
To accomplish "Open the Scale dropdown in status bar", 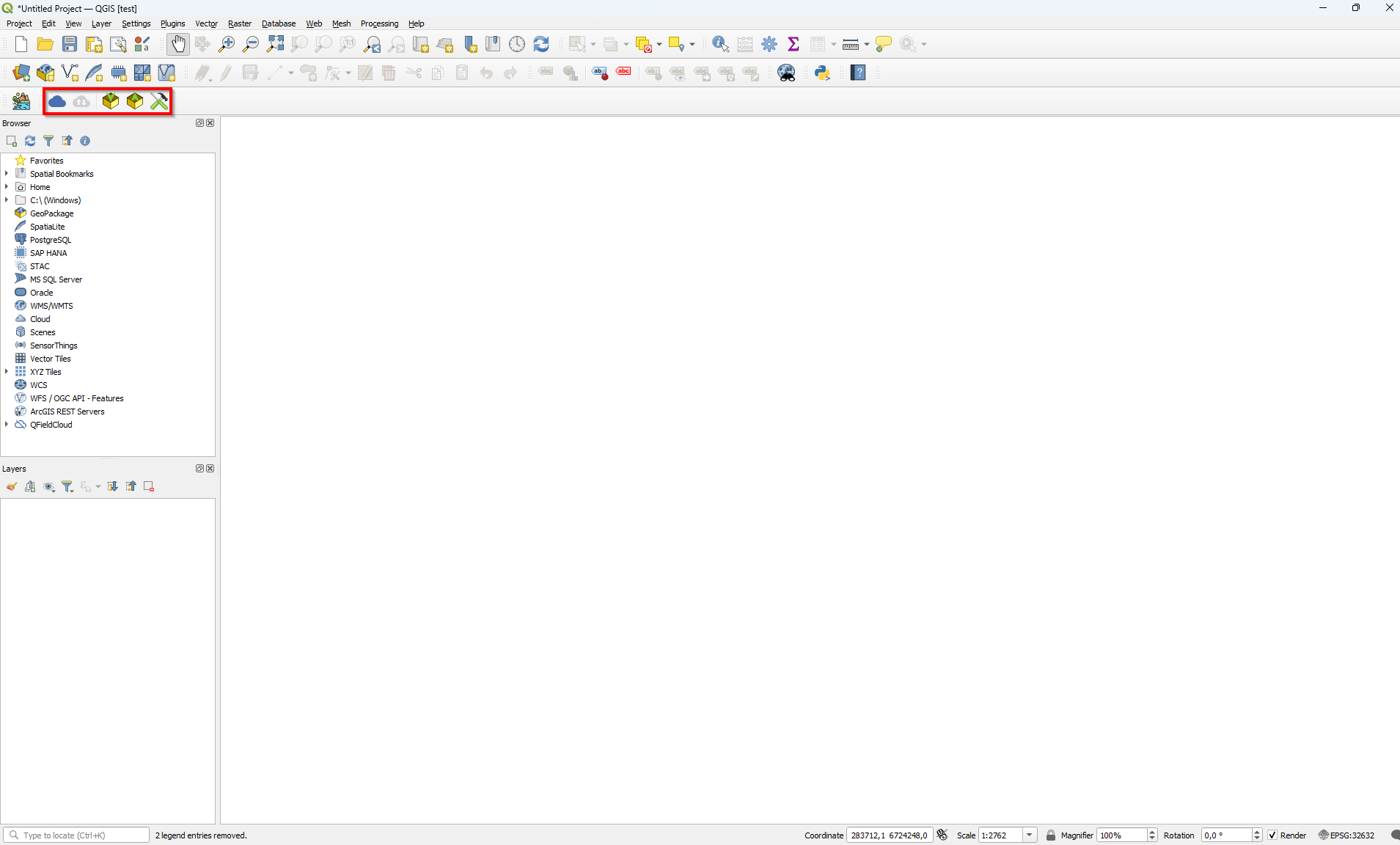I will [x=1030, y=835].
